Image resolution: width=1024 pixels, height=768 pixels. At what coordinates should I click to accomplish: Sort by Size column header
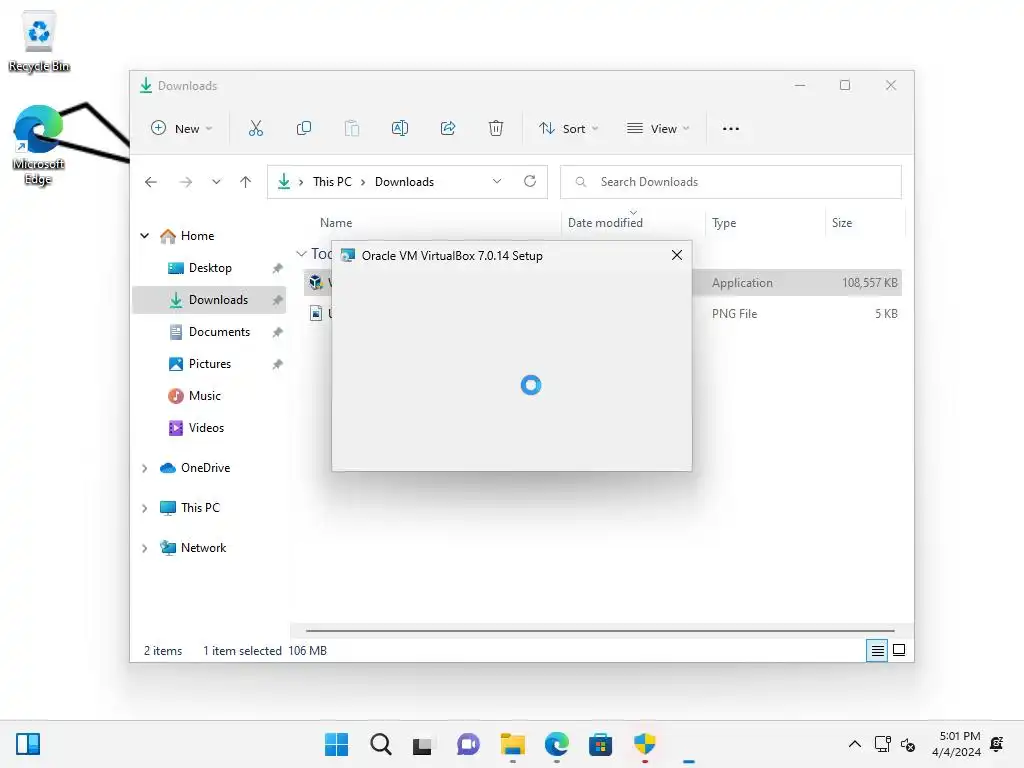[x=842, y=223]
